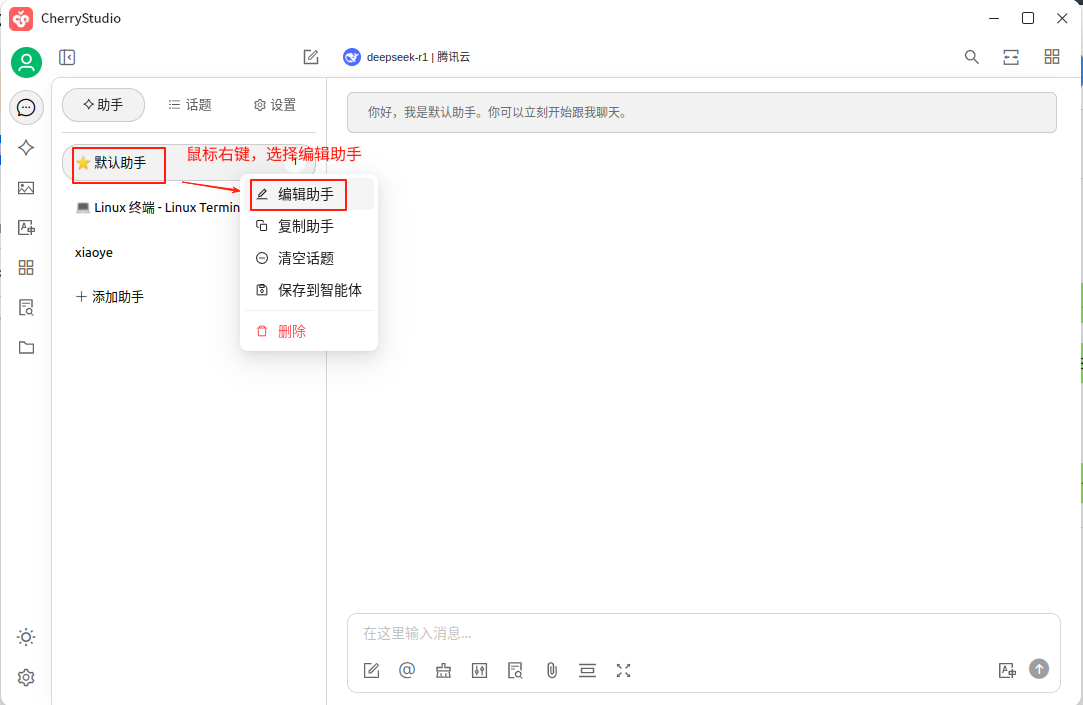Open the mini apps grid in the sidebar

(x=26, y=267)
